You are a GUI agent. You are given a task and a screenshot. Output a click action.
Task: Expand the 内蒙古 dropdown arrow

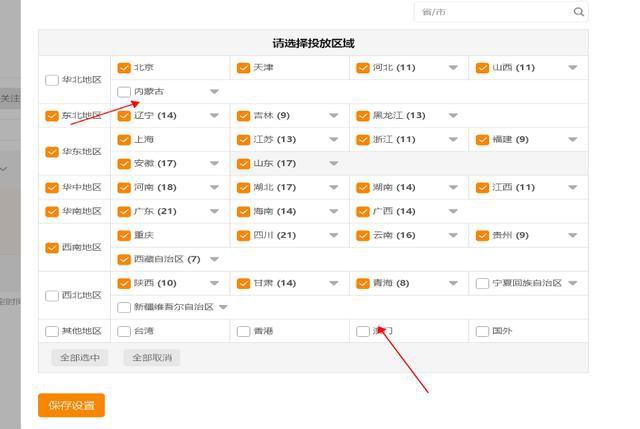[214, 92]
